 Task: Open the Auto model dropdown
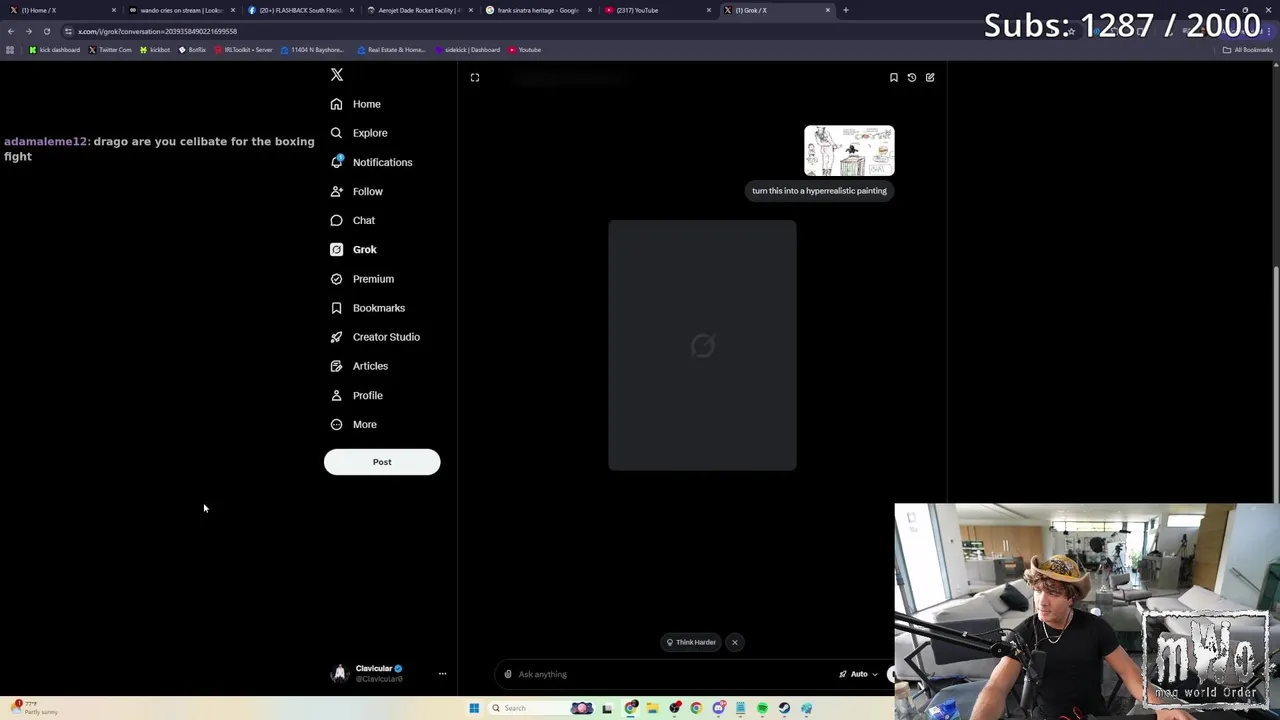(858, 674)
